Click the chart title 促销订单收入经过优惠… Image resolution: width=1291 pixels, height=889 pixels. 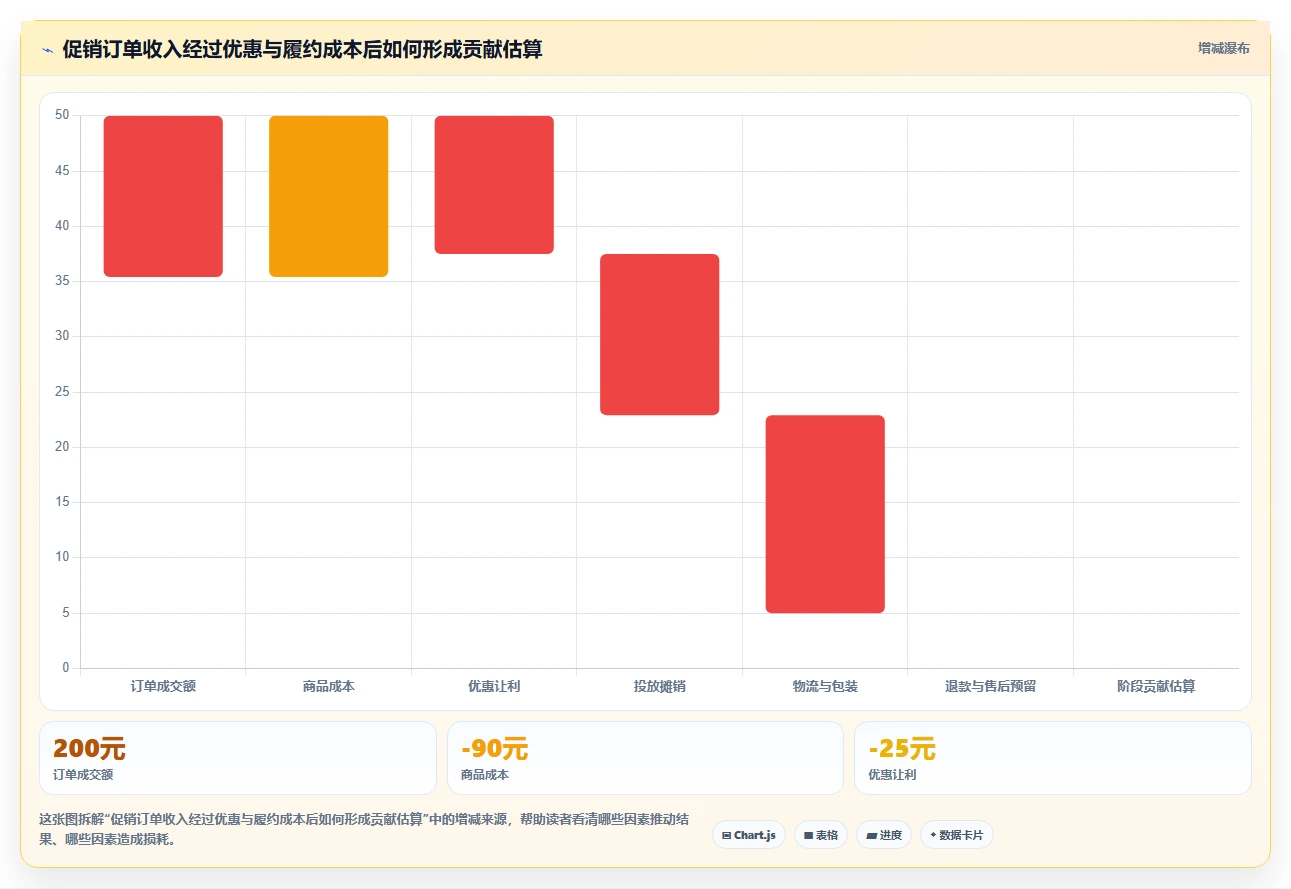click(x=302, y=49)
